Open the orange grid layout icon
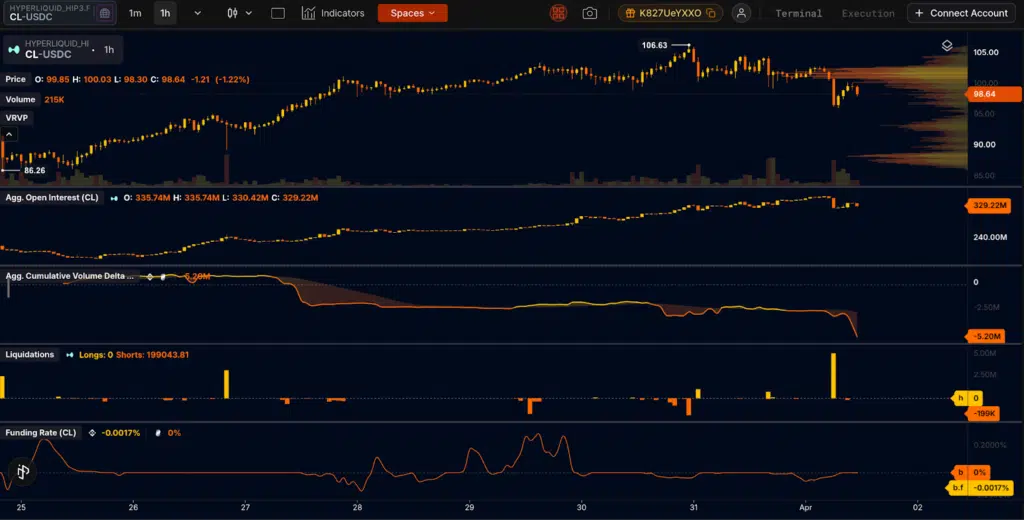The width and height of the screenshot is (1024, 520). click(559, 13)
